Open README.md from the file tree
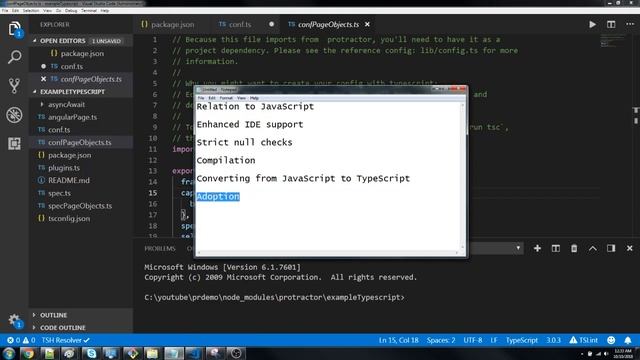 click(x=69, y=180)
